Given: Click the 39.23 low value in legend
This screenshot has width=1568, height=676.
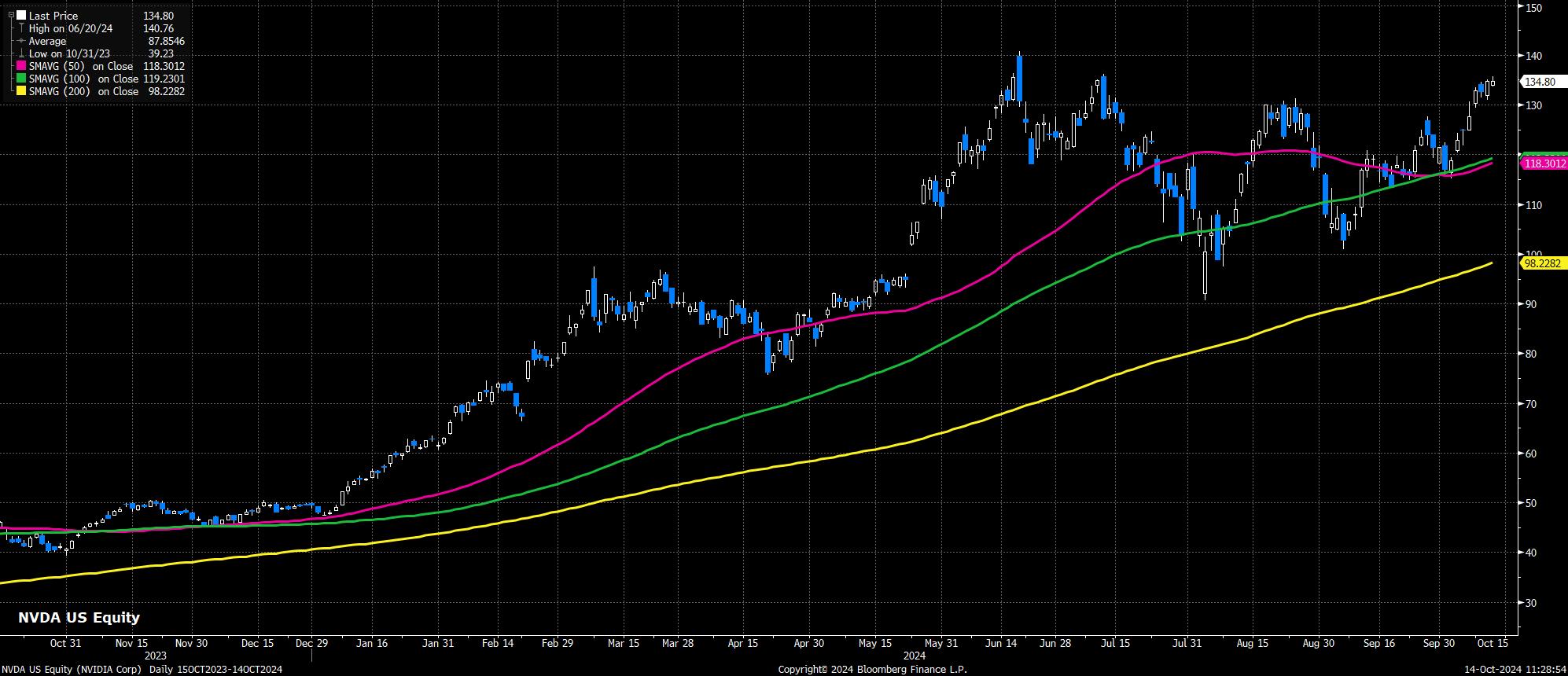Looking at the screenshot, I should tap(161, 53).
